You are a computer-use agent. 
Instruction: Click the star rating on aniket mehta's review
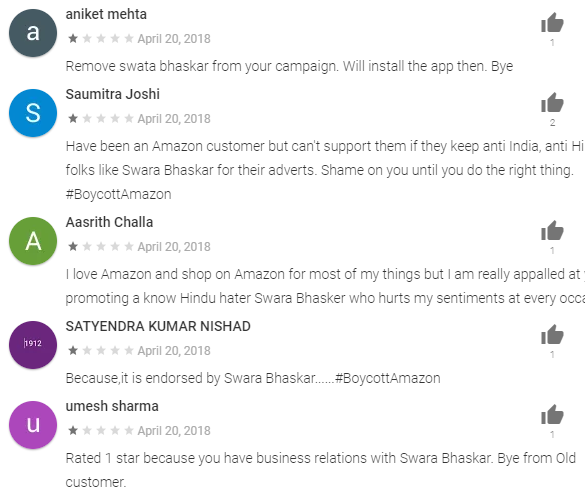point(101,38)
